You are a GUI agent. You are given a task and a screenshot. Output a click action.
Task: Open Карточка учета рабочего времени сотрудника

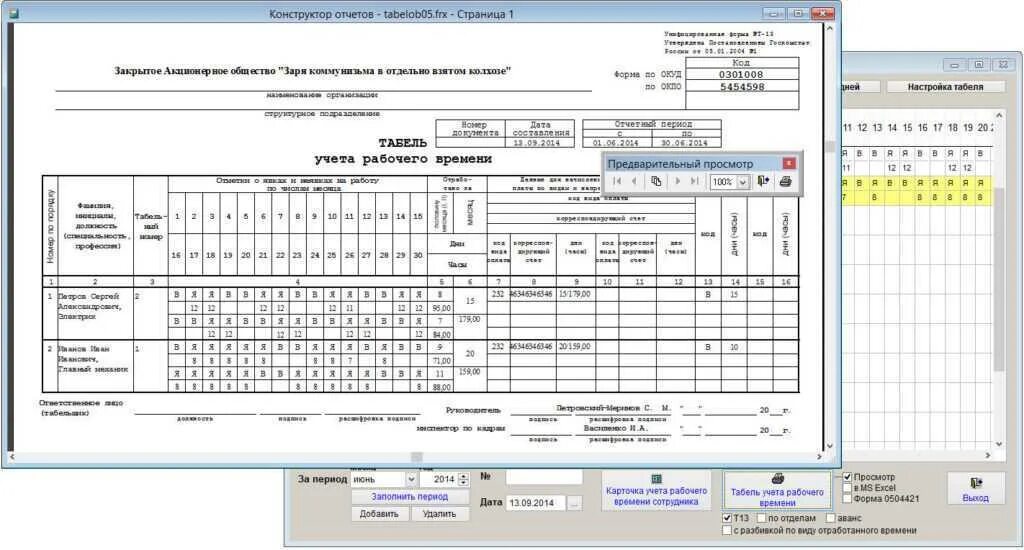pyautogui.click(x=656, y=491)
